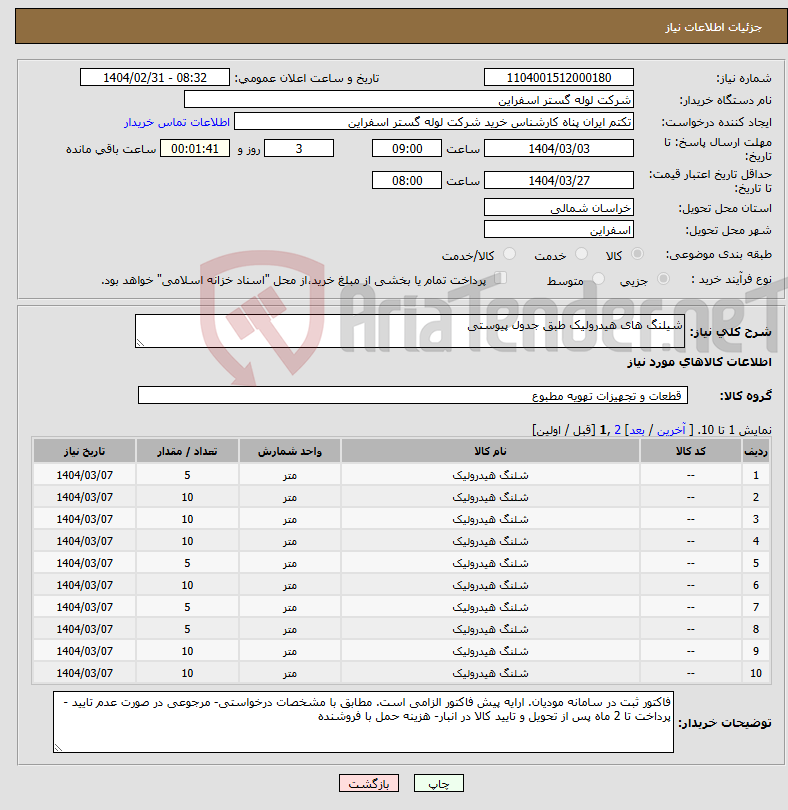Go to the next page link بعد

(x=637, y=430)
